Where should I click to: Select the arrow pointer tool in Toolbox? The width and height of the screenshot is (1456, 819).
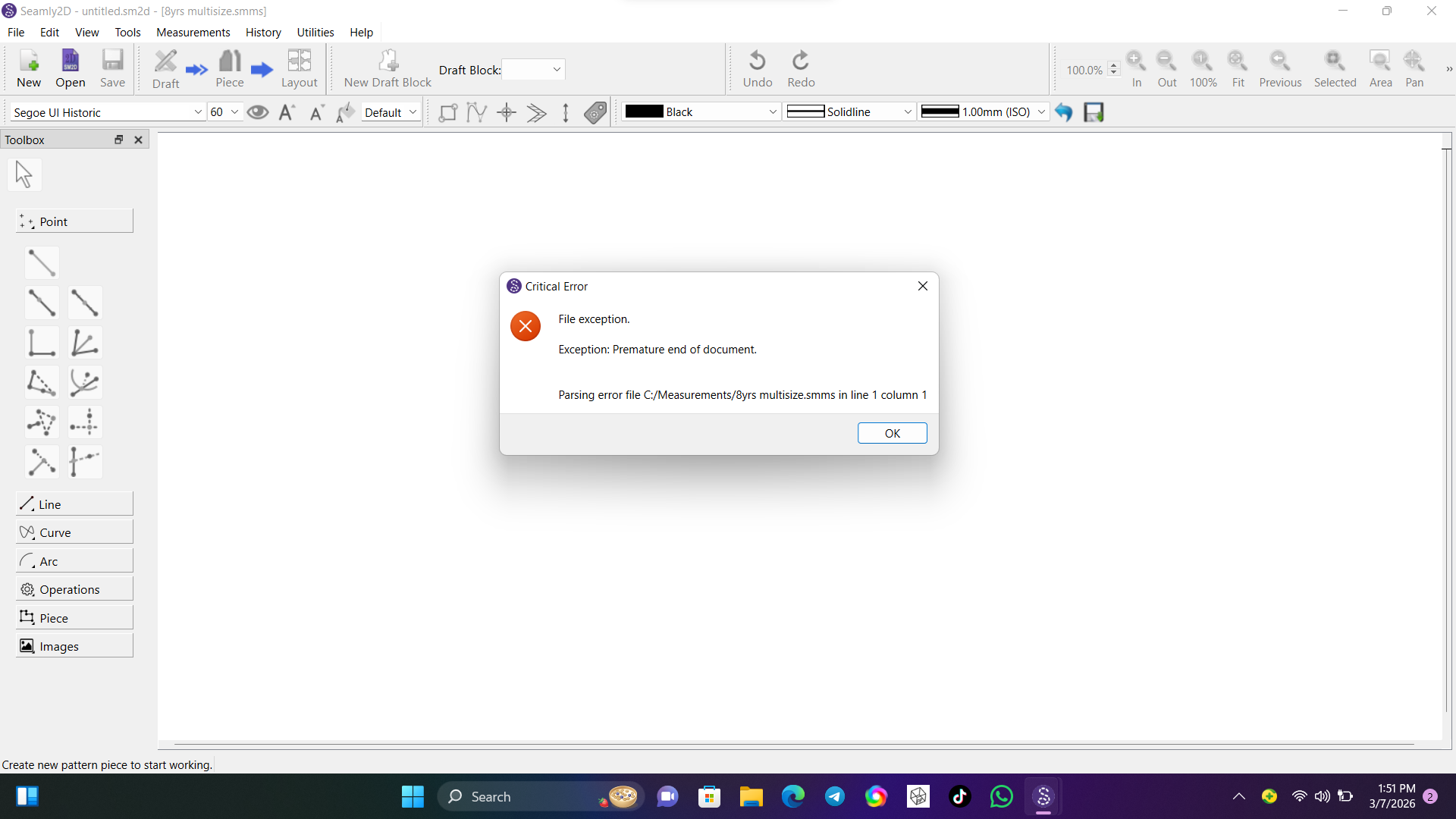pyautogui.click(x=24, y=174)
